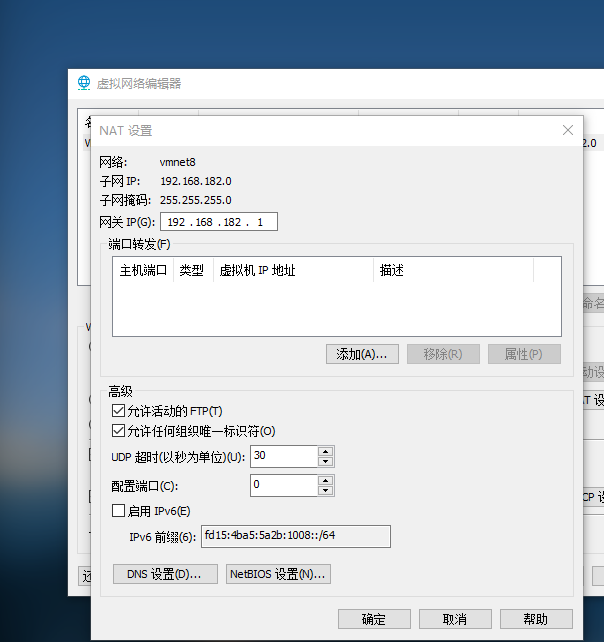The image size is (604, 642).
Task: Click the 描述 column header
Action: [453, 270]
